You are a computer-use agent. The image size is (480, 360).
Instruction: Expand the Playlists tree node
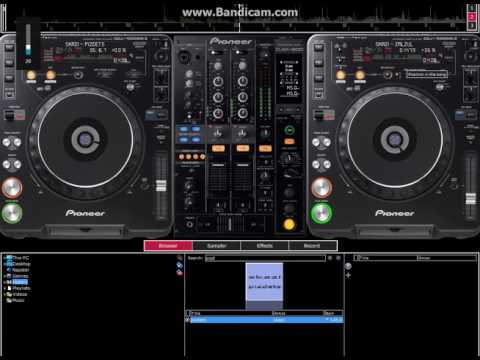[x=5, y=288]
